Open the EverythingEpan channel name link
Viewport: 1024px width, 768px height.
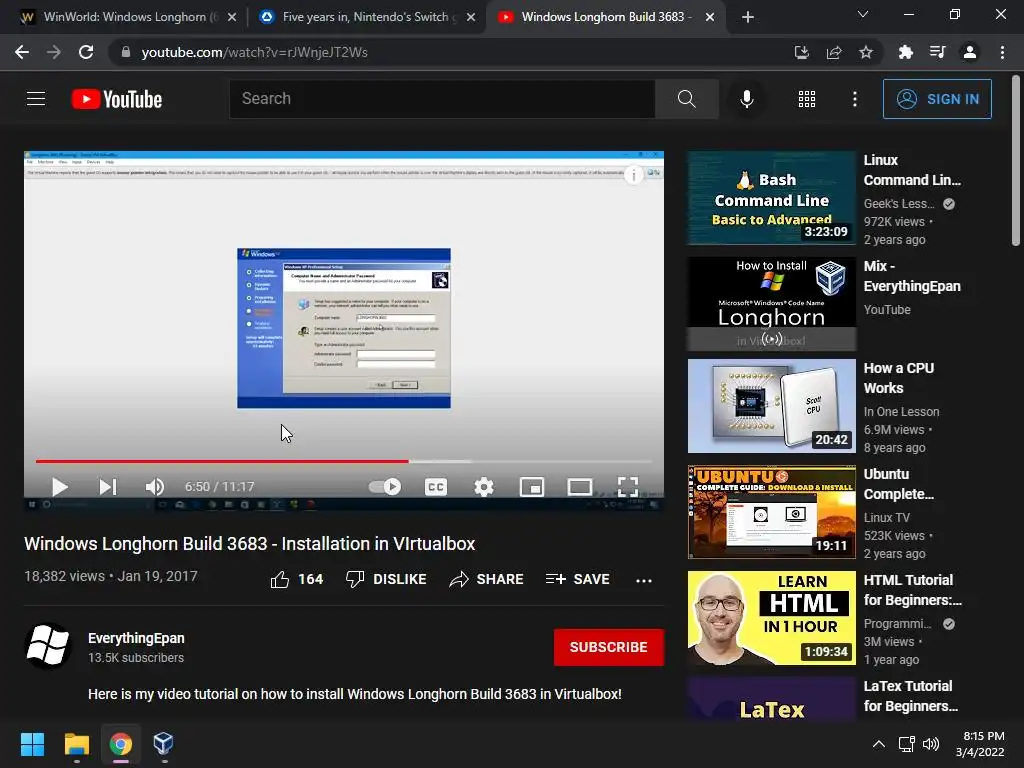[136, 638]
